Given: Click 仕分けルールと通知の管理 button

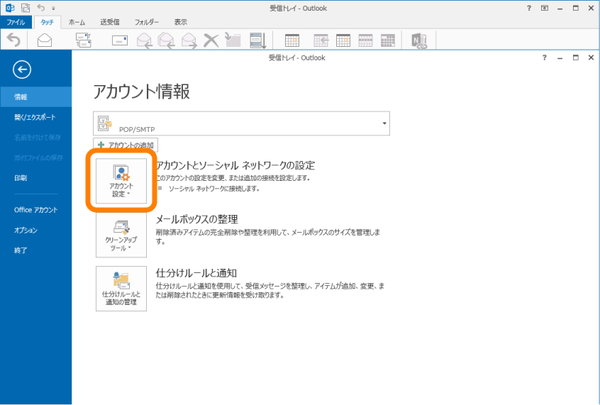Looking at the screenshot, I should pyautogui.click(x=121, y=289).
